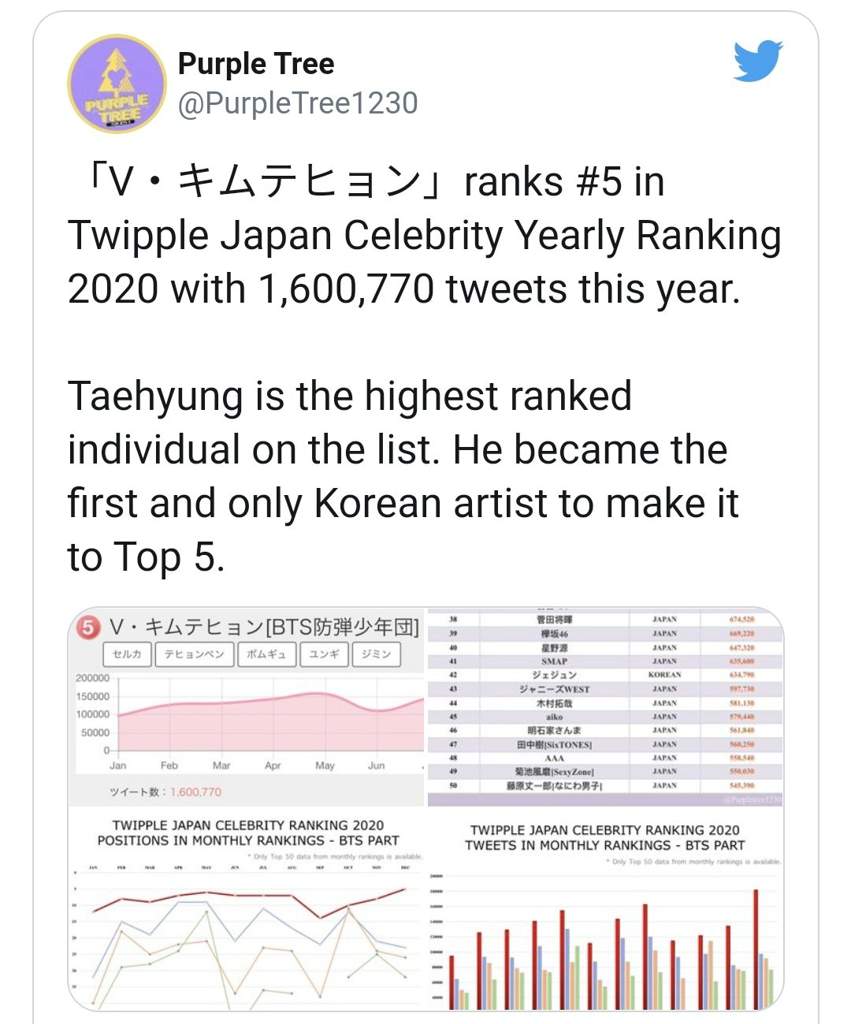
Task: Click the tallest red bar in chart
Action: (x=756, y=949)
